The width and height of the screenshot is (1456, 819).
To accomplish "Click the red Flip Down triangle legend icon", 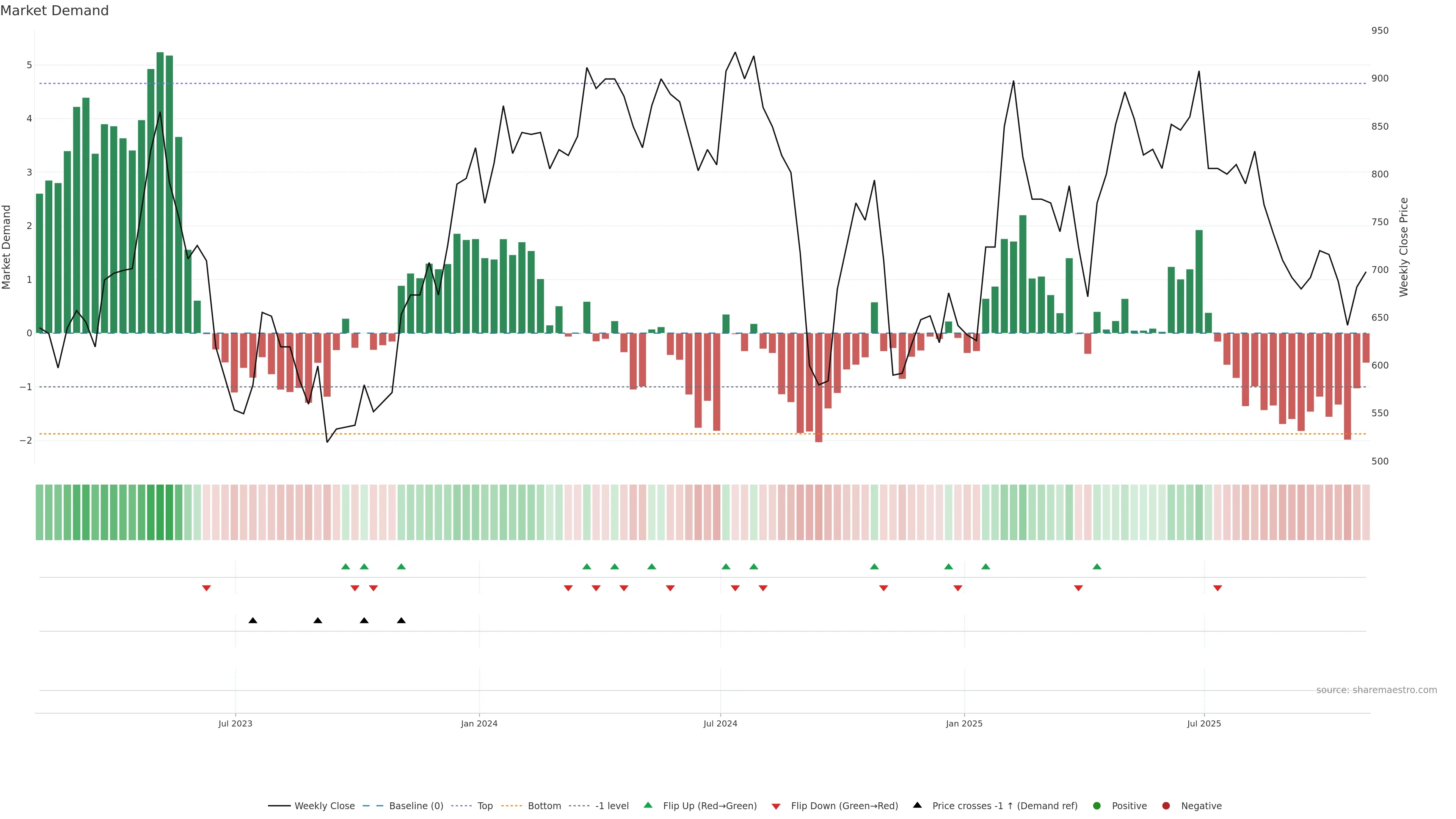I will (x=776, y=806).
